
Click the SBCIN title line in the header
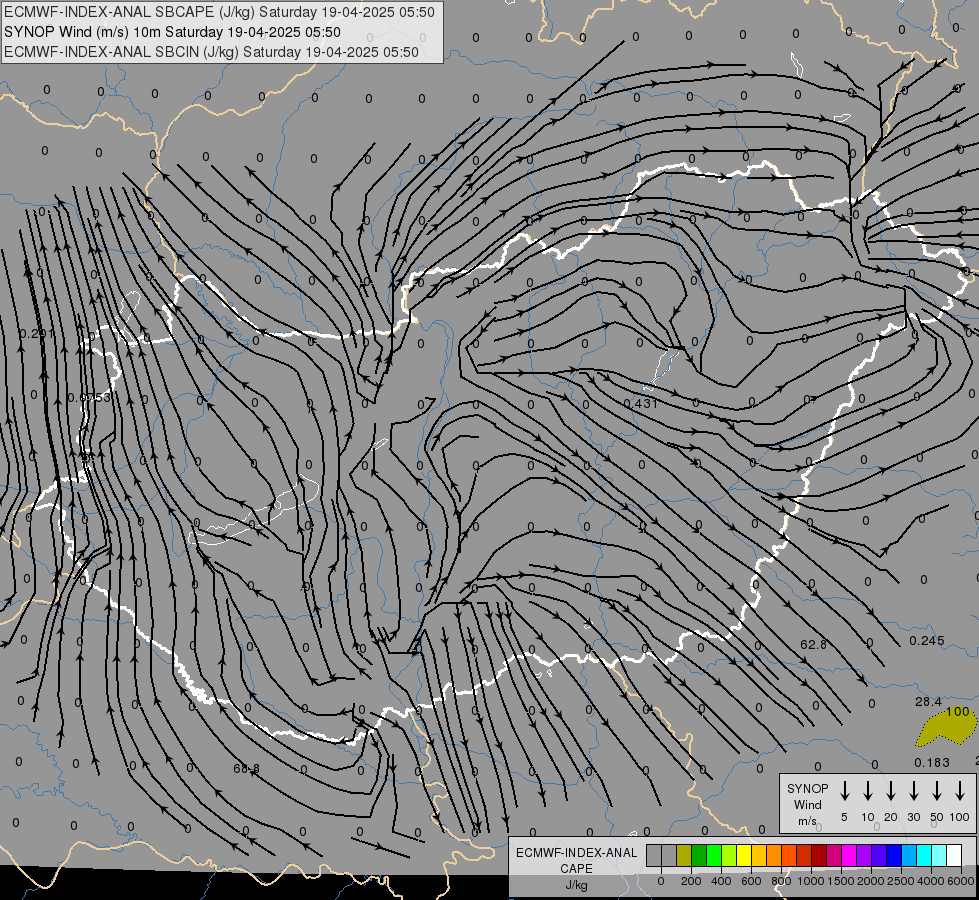[x=211, y=52]
